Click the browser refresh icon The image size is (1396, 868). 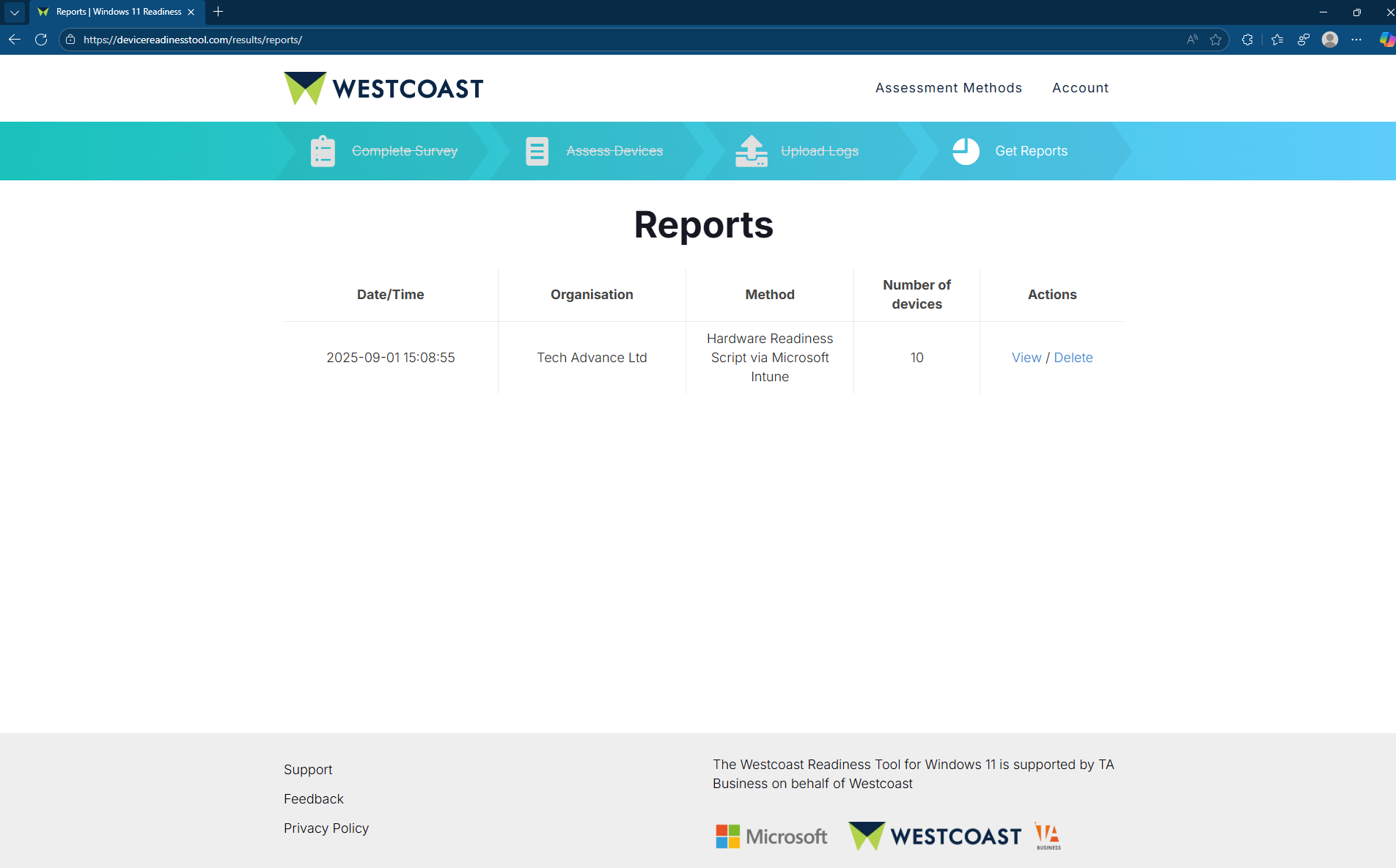coord(41,40)
